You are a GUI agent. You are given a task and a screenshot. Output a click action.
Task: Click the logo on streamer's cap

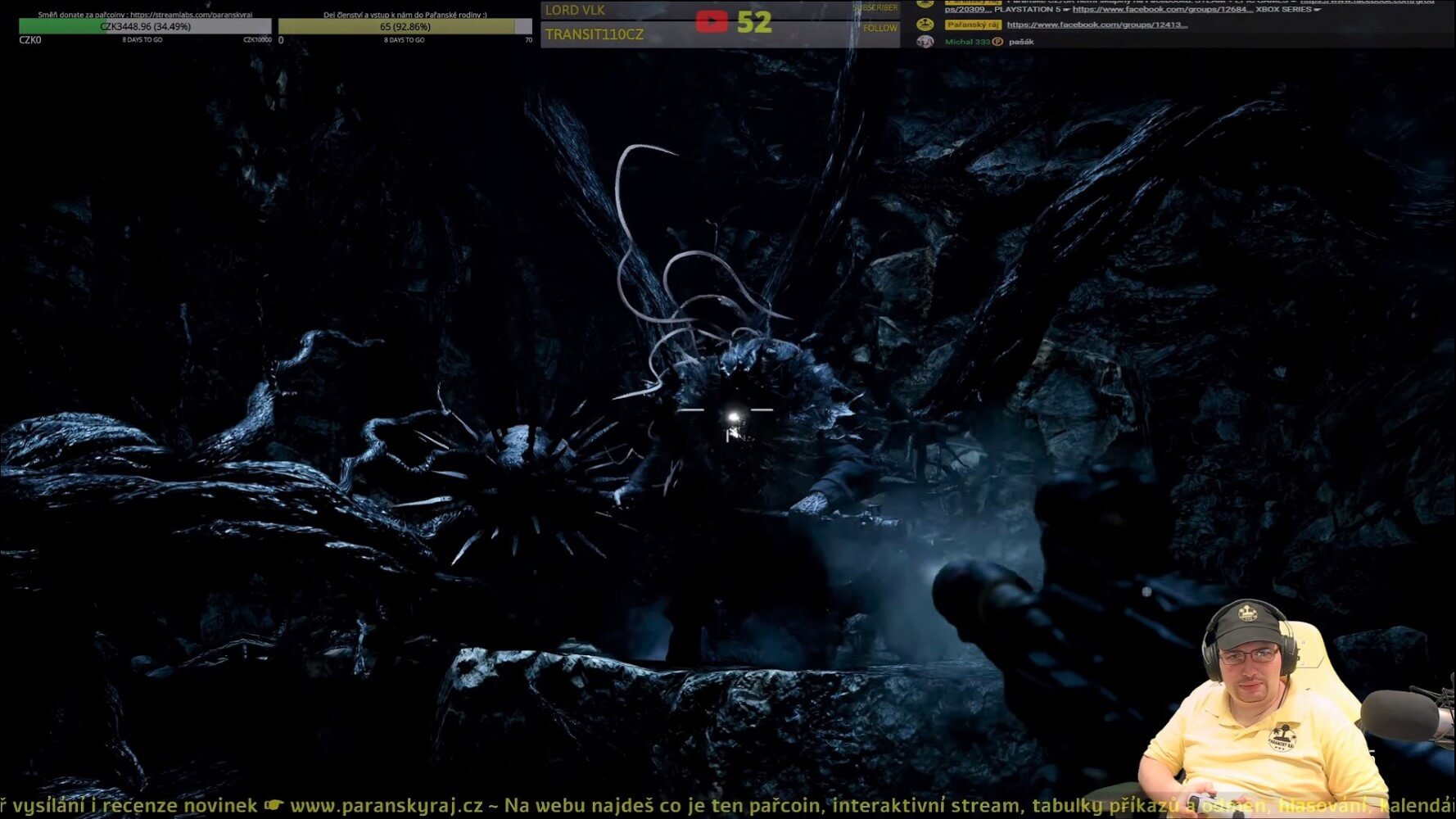pos(1246,613)
